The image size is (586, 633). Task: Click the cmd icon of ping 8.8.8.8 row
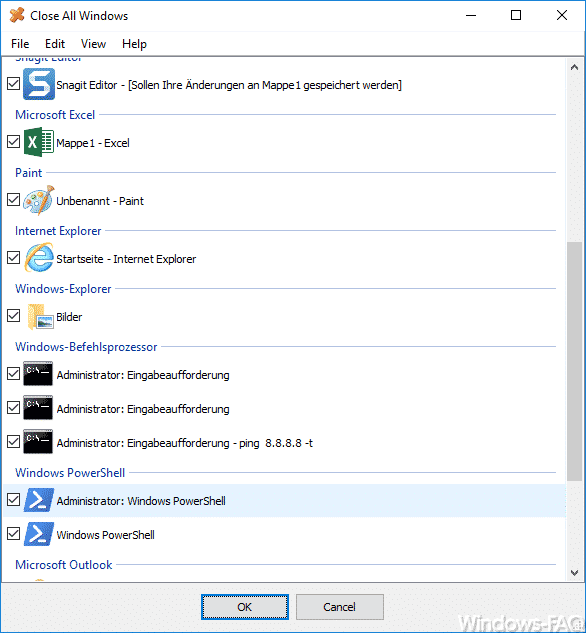pyautogui.click(x=38, y=442)
